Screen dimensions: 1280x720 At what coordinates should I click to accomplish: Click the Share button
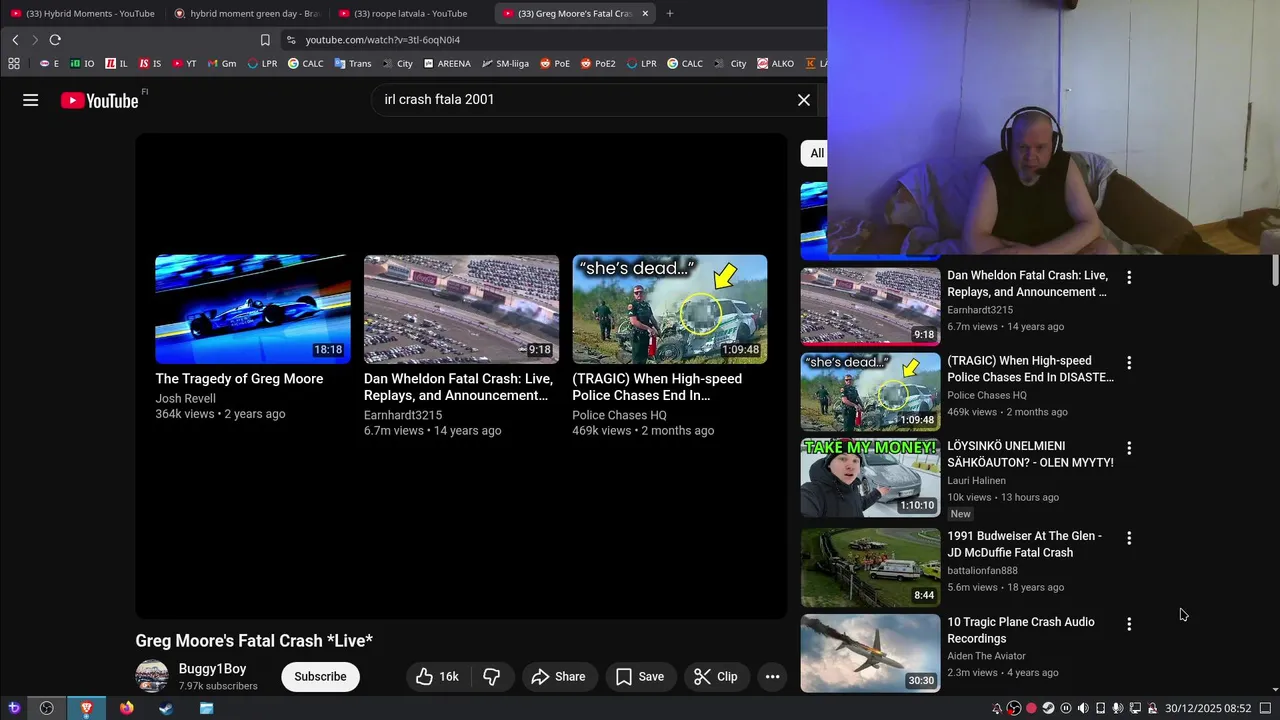click(x=558, y=677)
